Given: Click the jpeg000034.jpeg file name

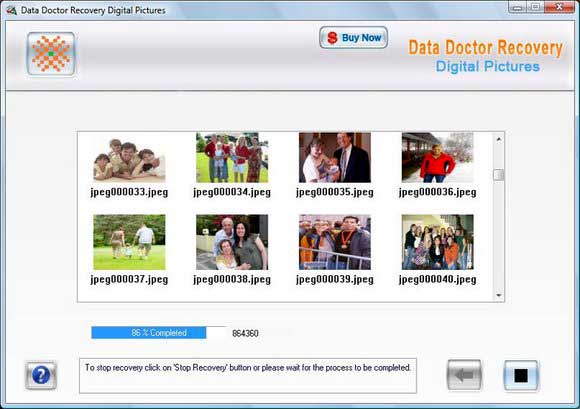Looking at the screenshot, I should click(232, 192).
